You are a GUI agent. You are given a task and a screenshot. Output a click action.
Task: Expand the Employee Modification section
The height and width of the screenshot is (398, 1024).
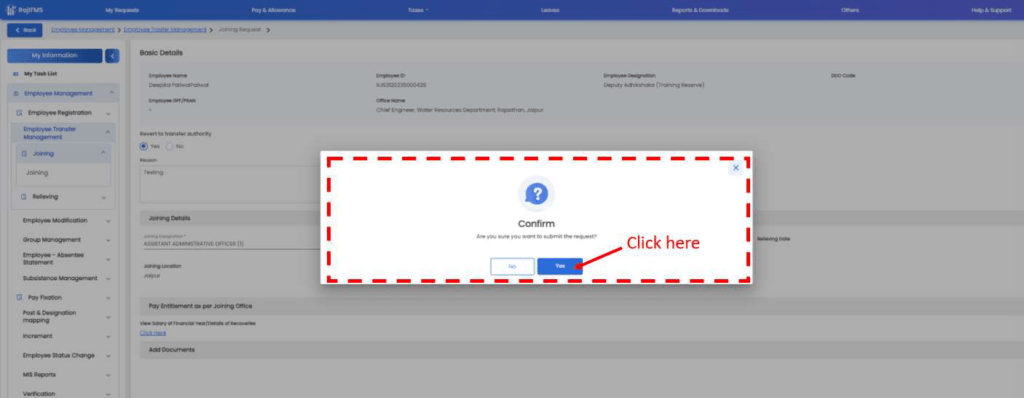point(65,221)
